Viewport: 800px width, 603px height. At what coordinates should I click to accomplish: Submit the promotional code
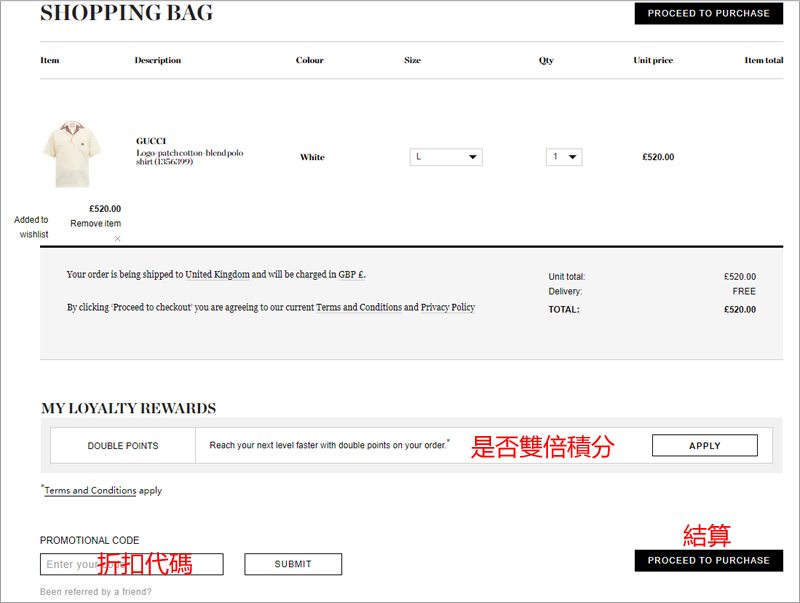(x=293, y=565)
